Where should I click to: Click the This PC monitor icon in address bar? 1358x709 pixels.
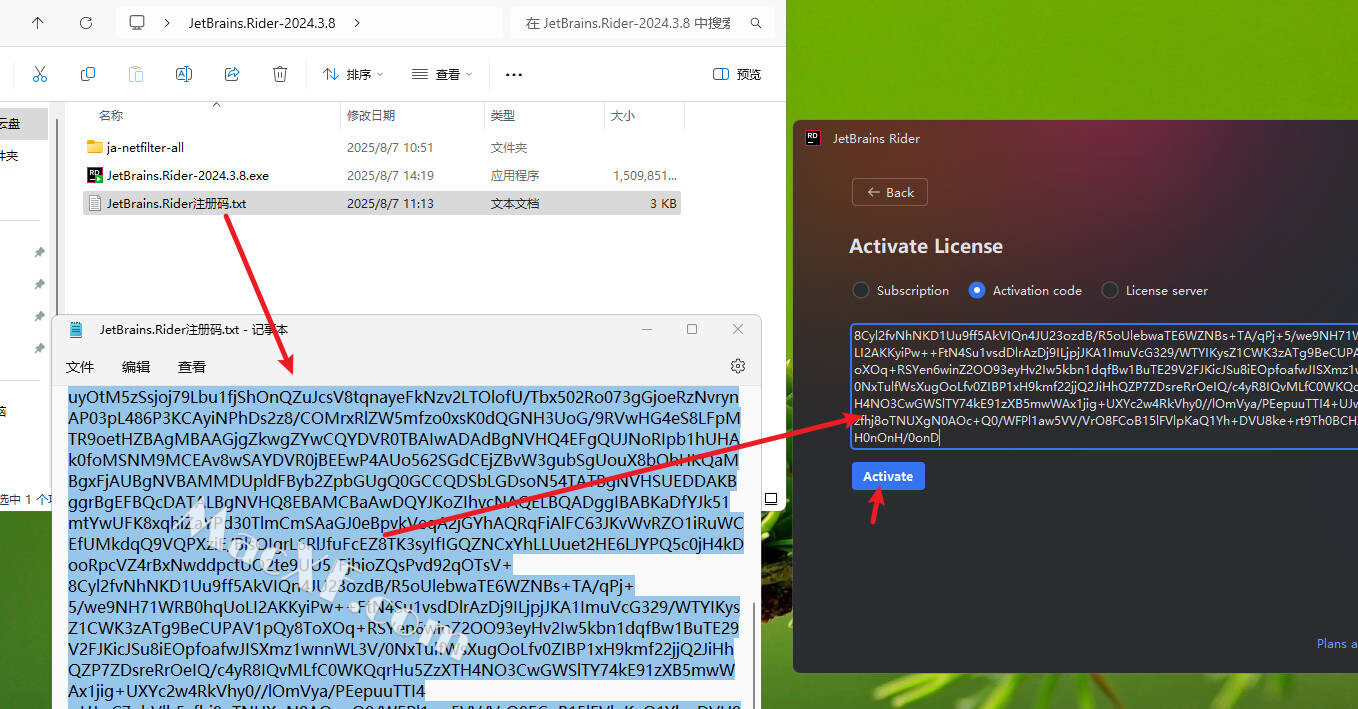[138, 22]
